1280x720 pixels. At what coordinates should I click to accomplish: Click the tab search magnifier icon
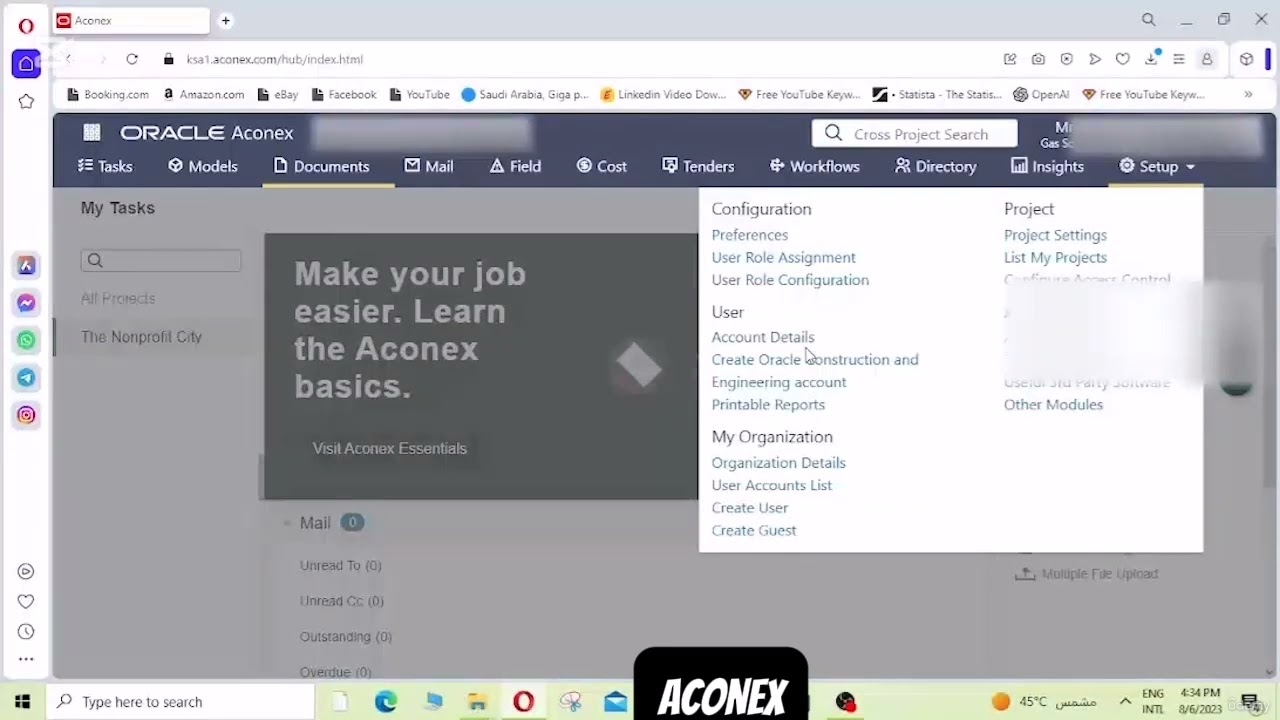1148,19
